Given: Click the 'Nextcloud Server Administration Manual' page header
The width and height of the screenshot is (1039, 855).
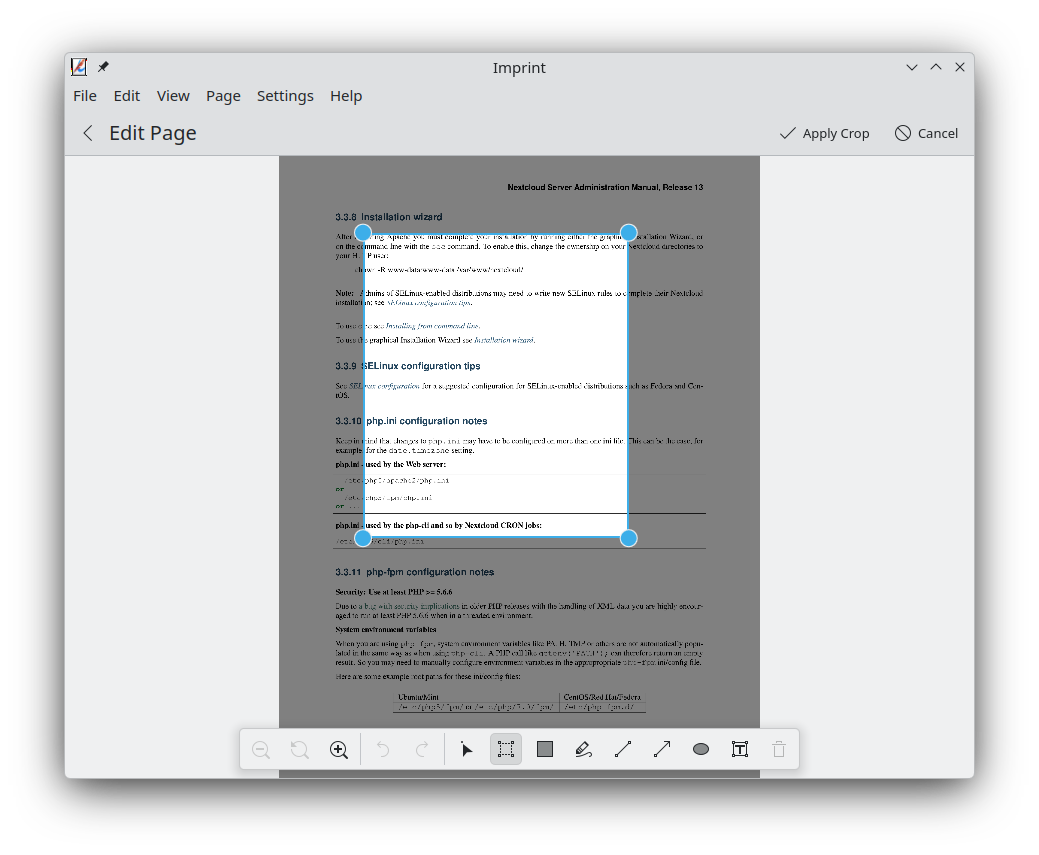Looking at the screenshot, I should (x=605, y=188).
